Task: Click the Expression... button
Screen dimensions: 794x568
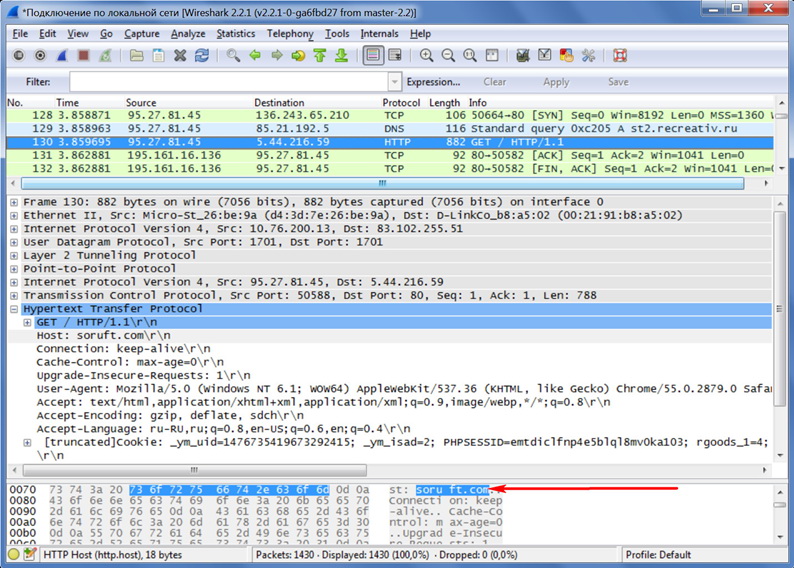Action: (433, 82)
